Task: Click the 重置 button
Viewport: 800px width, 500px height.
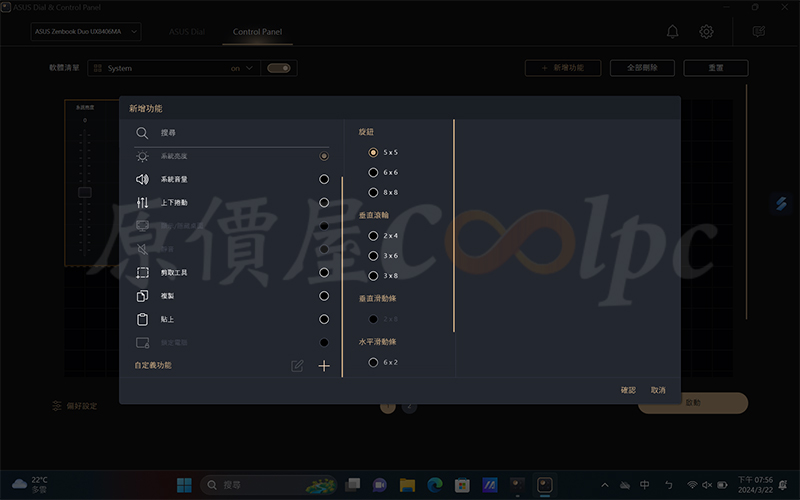Action: tap(716, 68)
